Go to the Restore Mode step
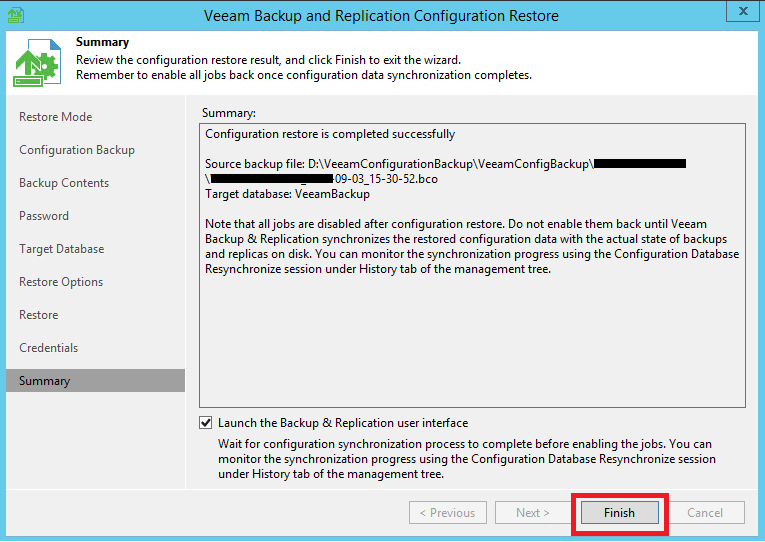This screenshot has width=765, height=542. click(x=56, y=117)
